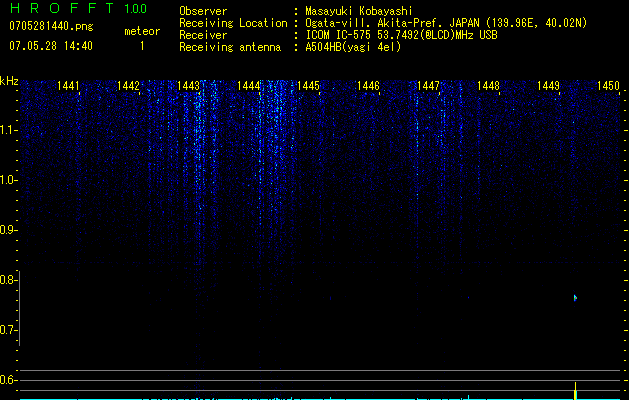Viewport: 629px width, 400px height.
Task: Click frequency axis label 0.8
Action: [x=9, y=280]
